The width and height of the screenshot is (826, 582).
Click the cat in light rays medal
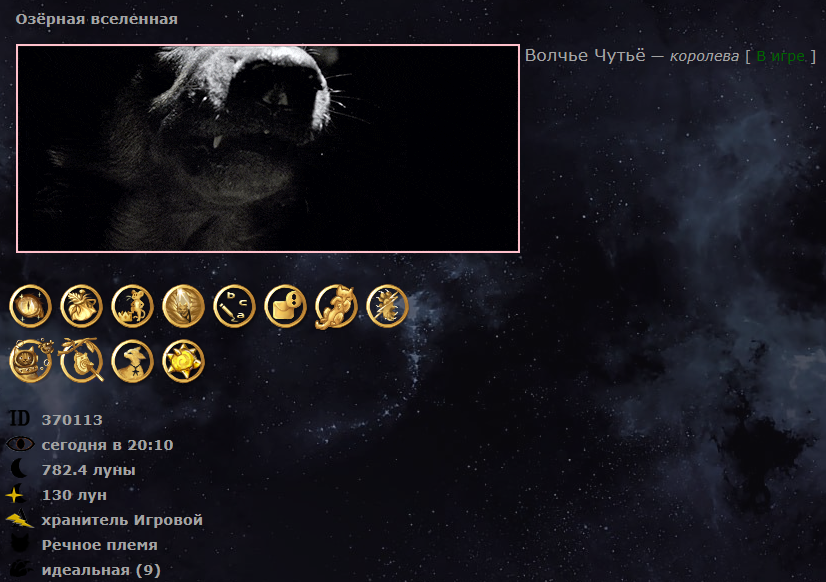(183, 306)
